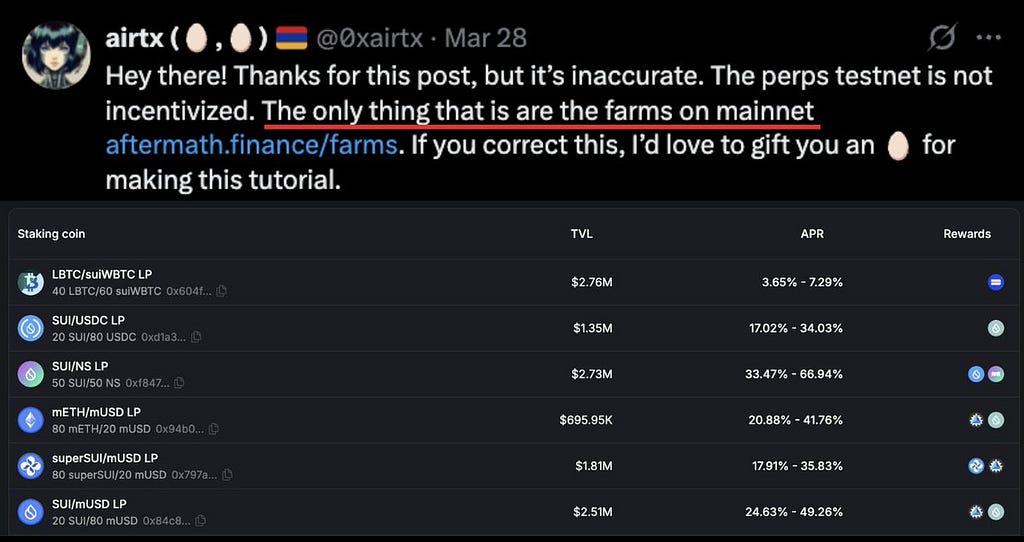Image resolution: width=1024 pixels, height=542 pixels.
Task: Copy SUI/NS LP address icon
Action: pos(179,383)
